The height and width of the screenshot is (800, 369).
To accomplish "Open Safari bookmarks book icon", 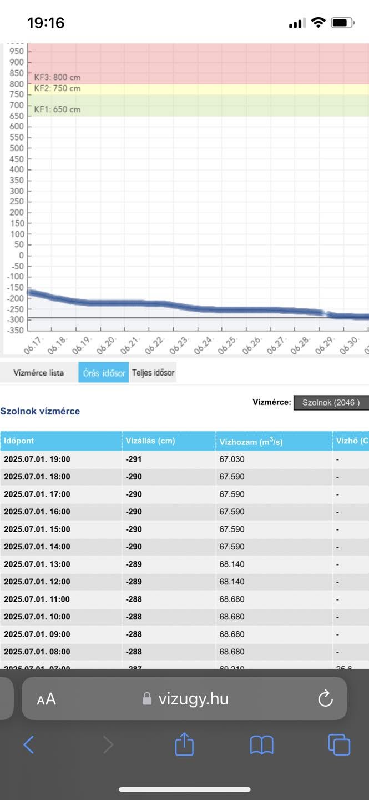I will (262, 745).
